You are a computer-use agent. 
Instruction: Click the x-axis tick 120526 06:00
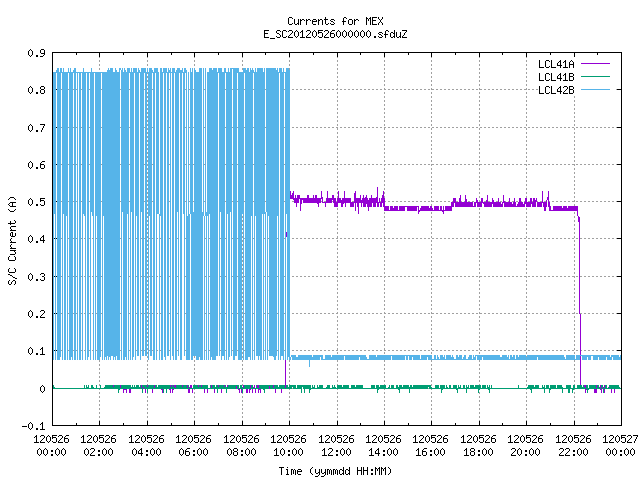coord(193,446)
